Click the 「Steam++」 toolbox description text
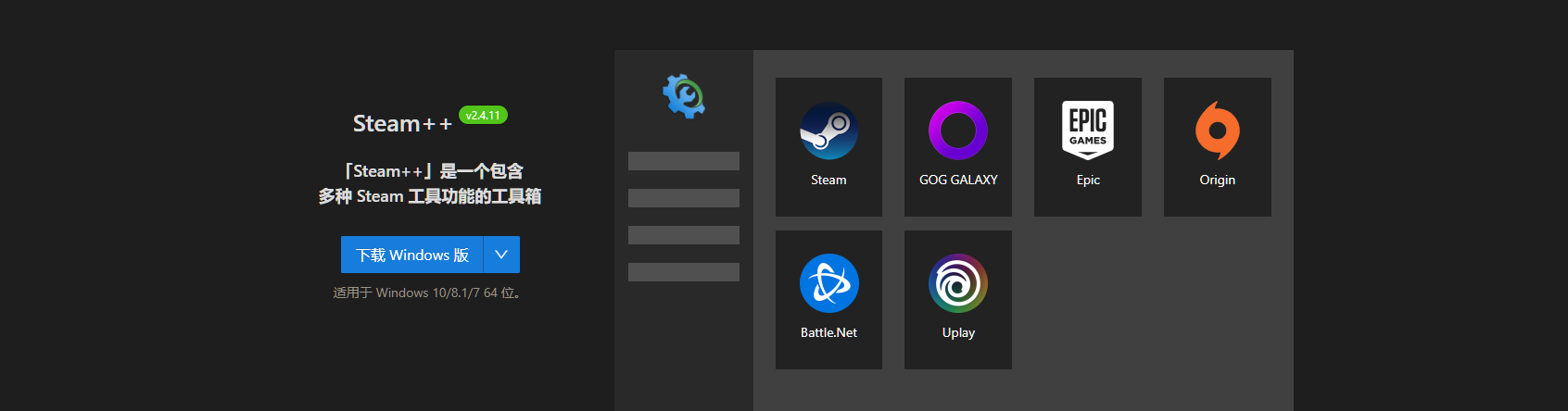Viewport: 1568px width, 411px height. click(x=430, y=183)
